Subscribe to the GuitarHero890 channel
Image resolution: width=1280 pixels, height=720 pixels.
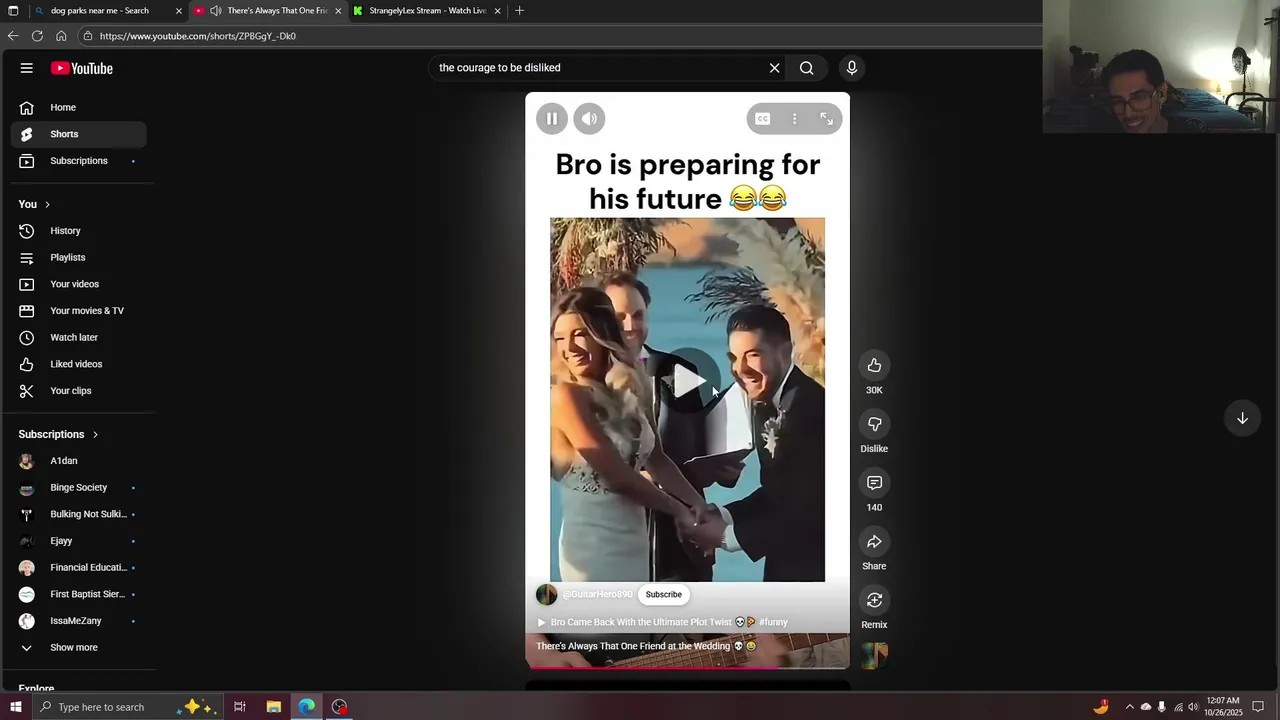664,594
